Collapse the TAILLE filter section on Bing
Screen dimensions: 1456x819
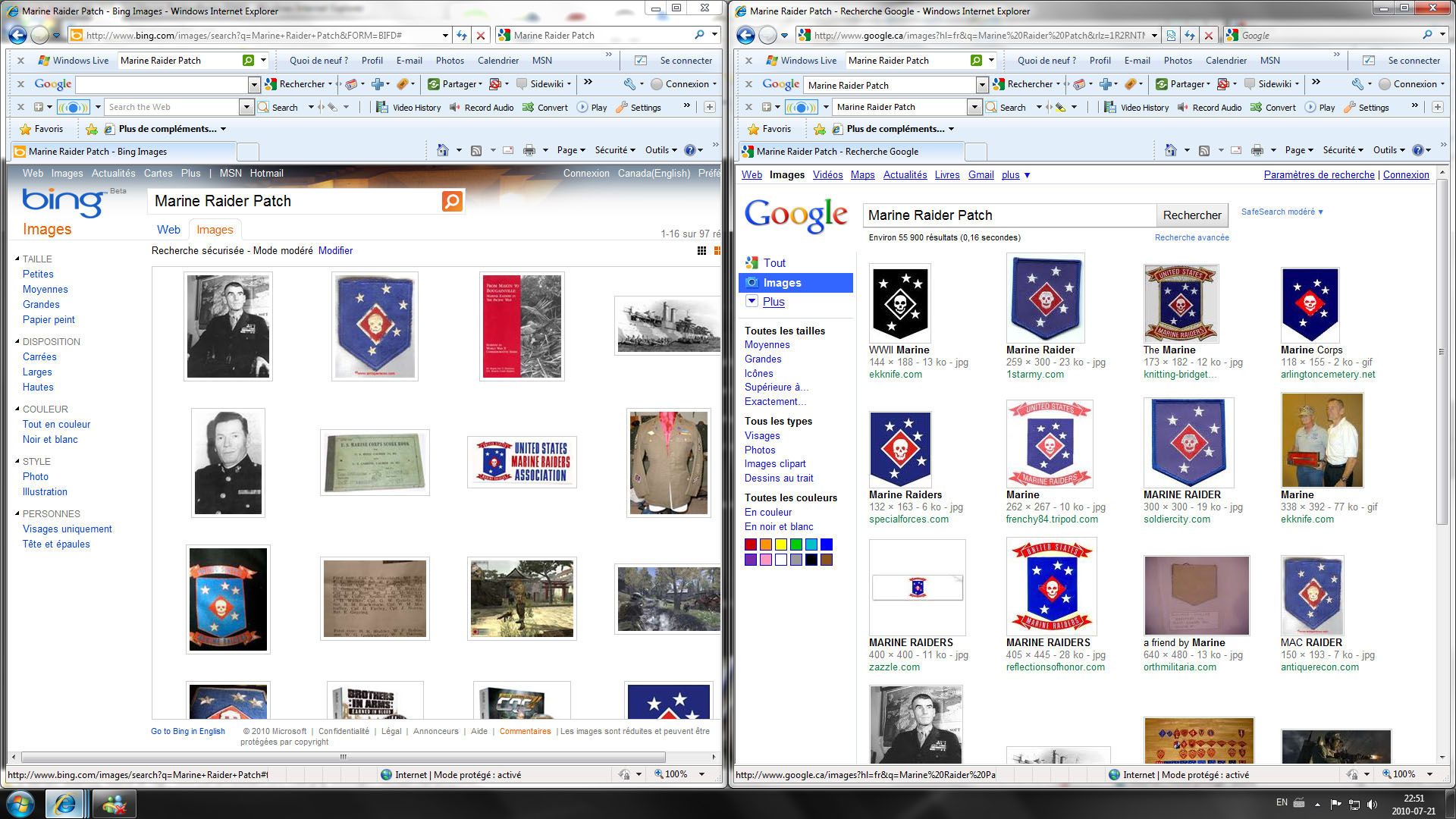point(17,259)
